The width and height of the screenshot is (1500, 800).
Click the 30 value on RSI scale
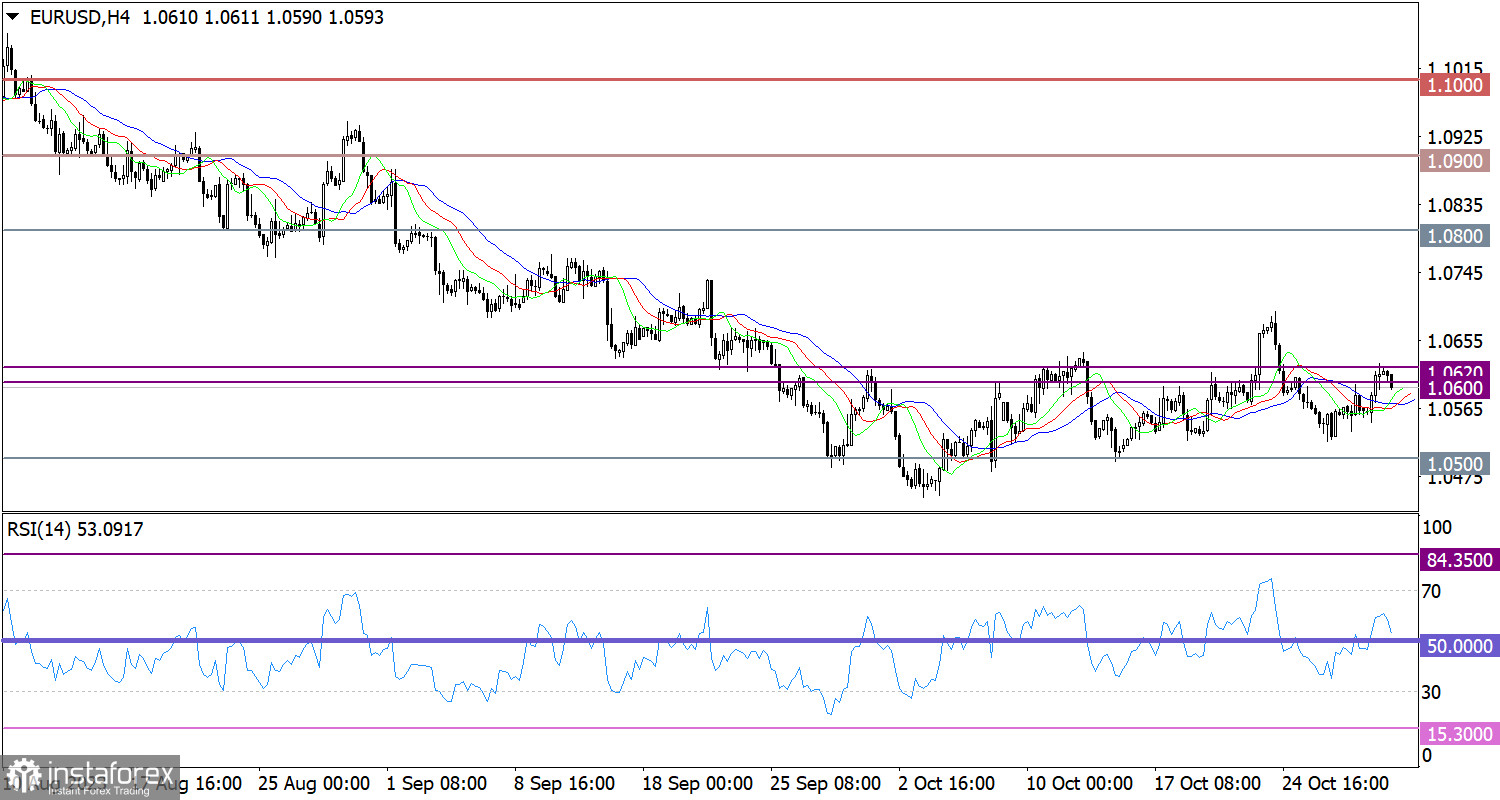point(1432,692)
